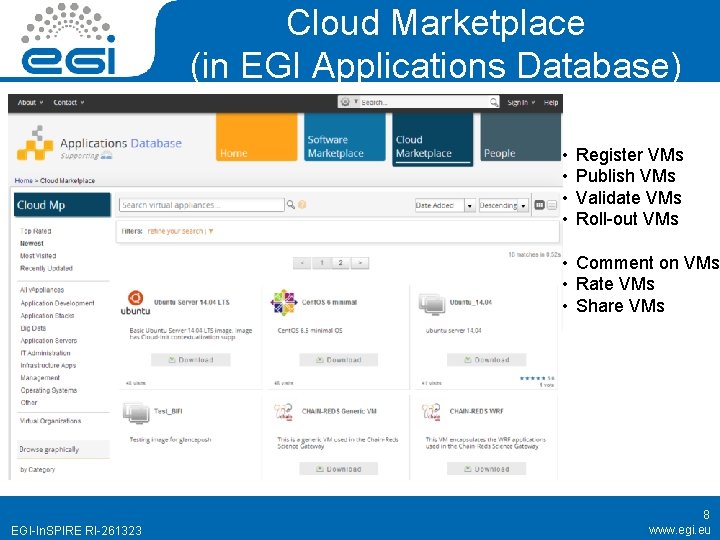This screenshot has width=720, height=540.
Task: Open the Test_BIFI appliance title
Action: tap(168, 411)
